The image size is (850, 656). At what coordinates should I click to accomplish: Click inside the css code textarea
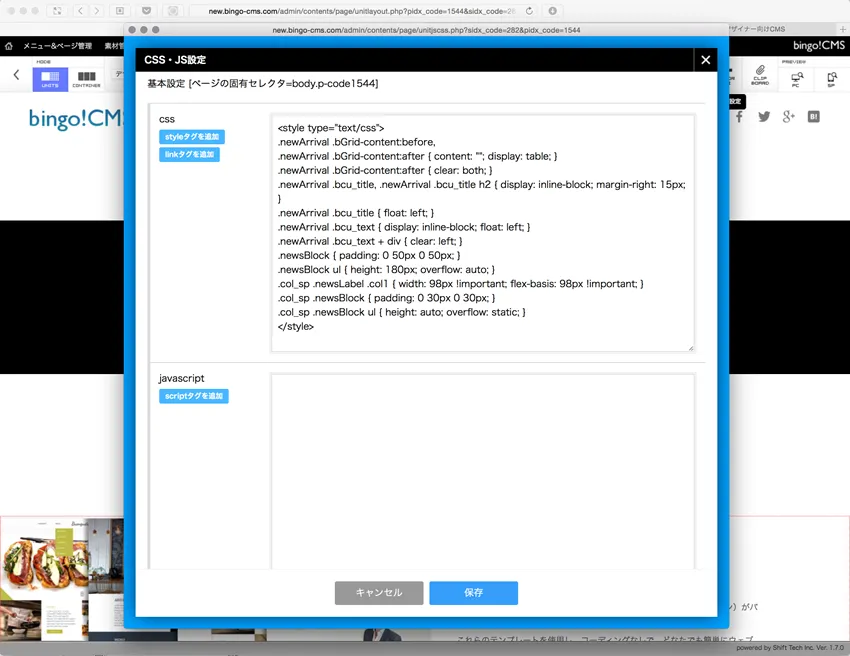tap(482, 232)
